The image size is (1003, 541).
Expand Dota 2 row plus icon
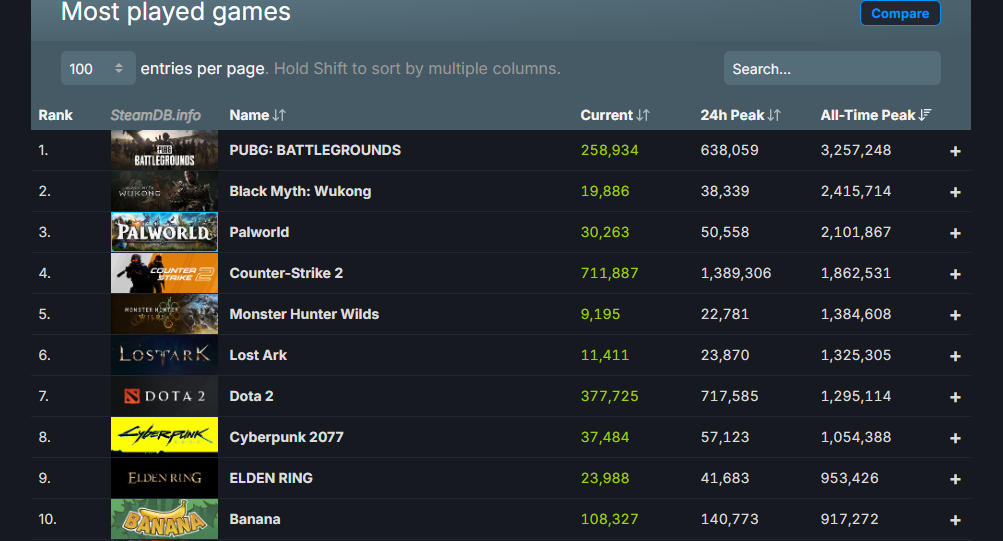point(955,397)
